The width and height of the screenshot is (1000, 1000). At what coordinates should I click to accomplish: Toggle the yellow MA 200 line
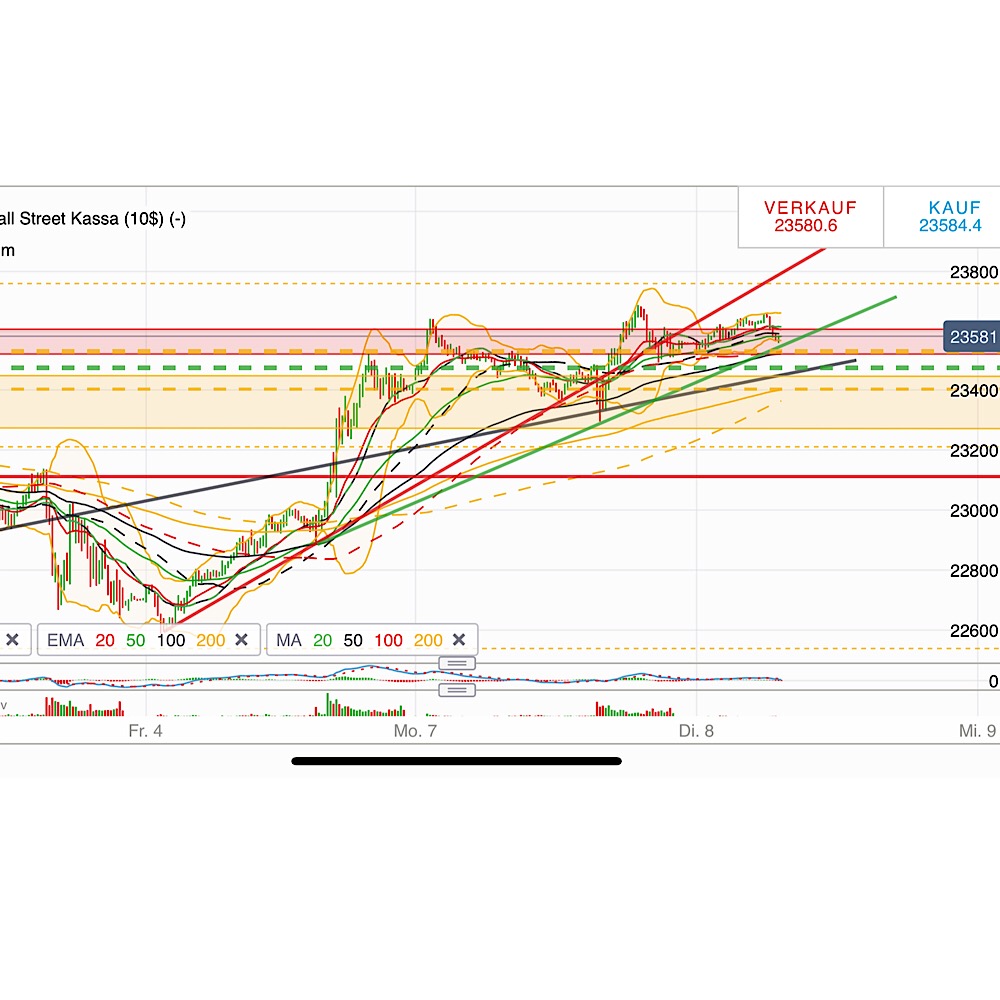click(x=428, y=640)
